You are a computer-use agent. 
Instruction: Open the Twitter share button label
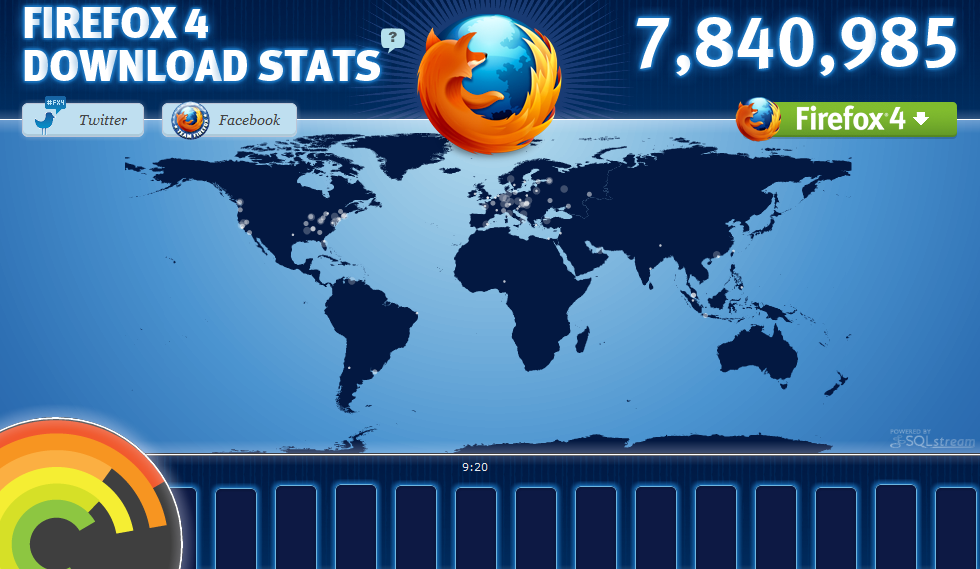pos(103,120)
